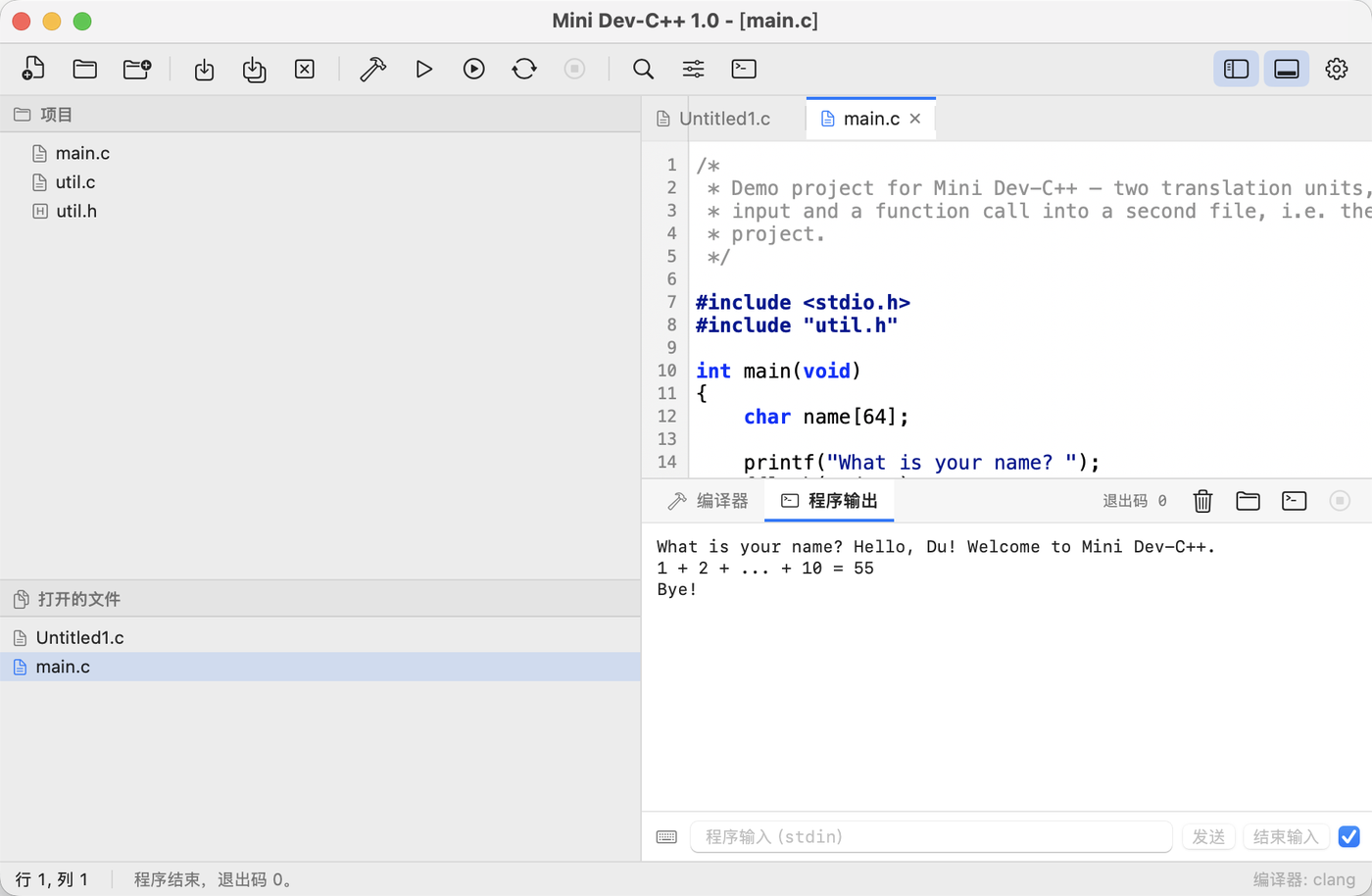Image resolution: width=1372 pixels, height=896 pixels.
Task: Click the 发送 button
Action: (x=1208, y=837)
